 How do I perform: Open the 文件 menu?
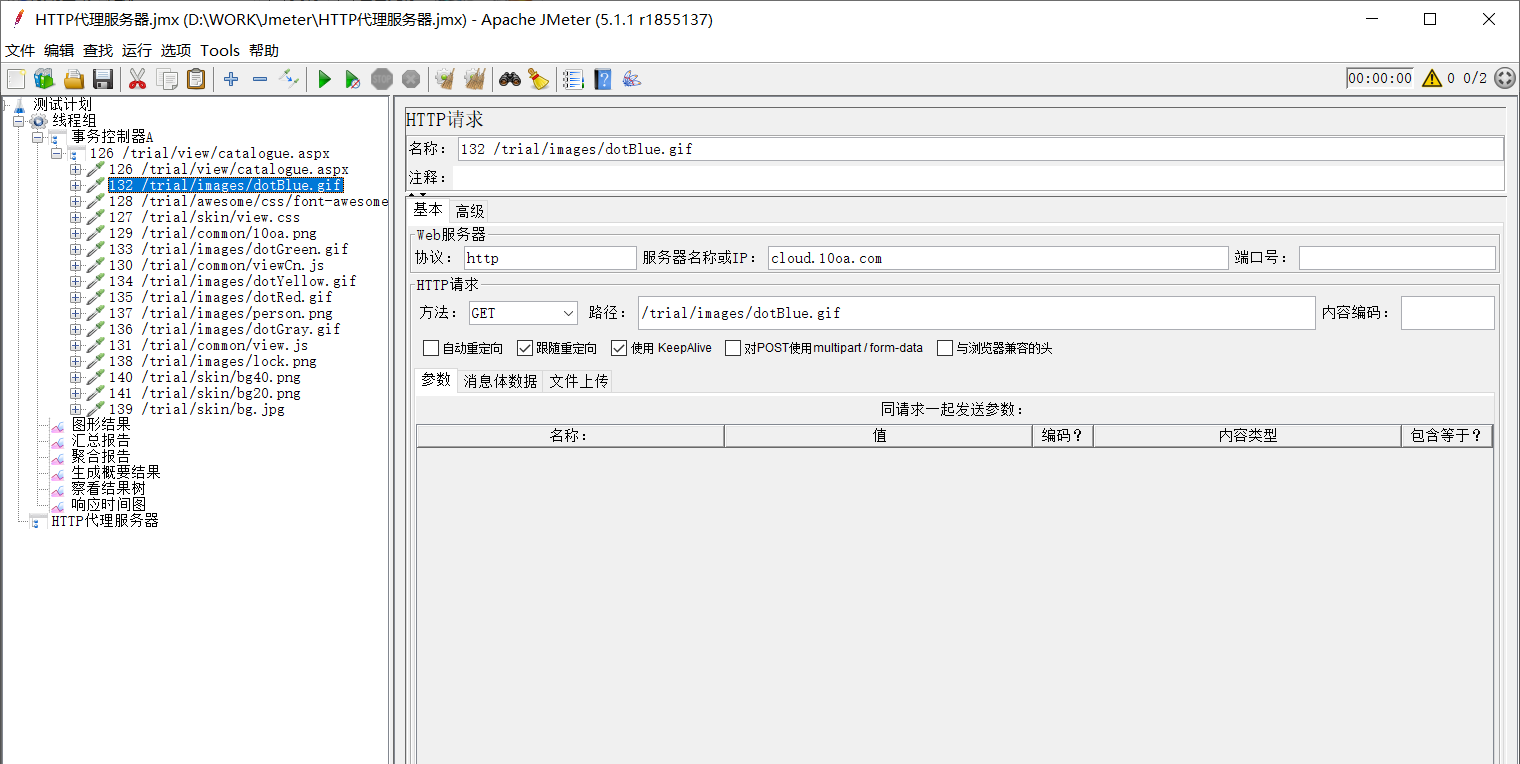pos(20,50)
